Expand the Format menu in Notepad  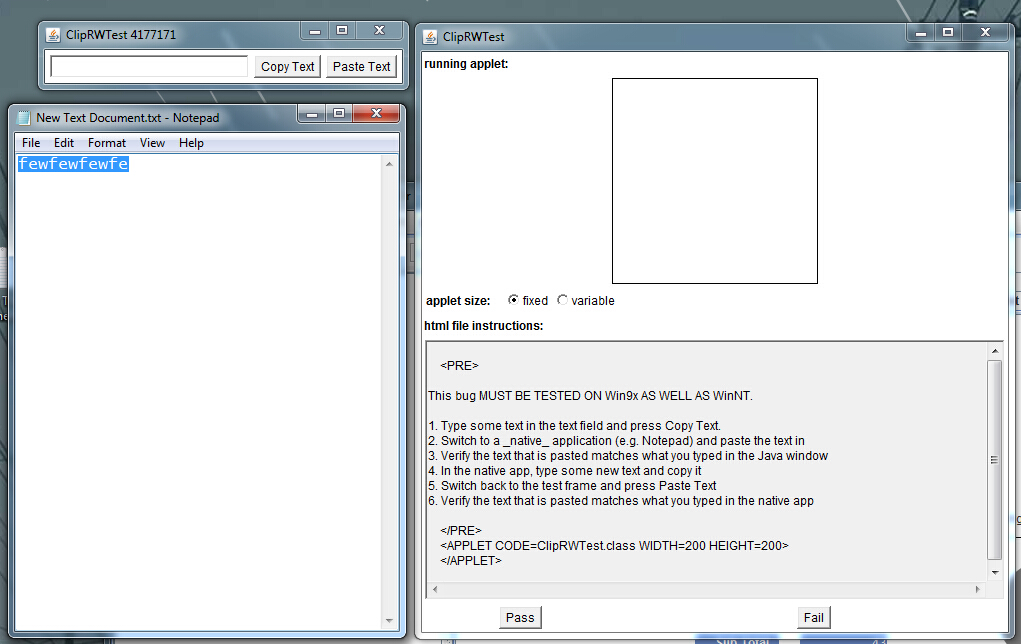[107, 143]
